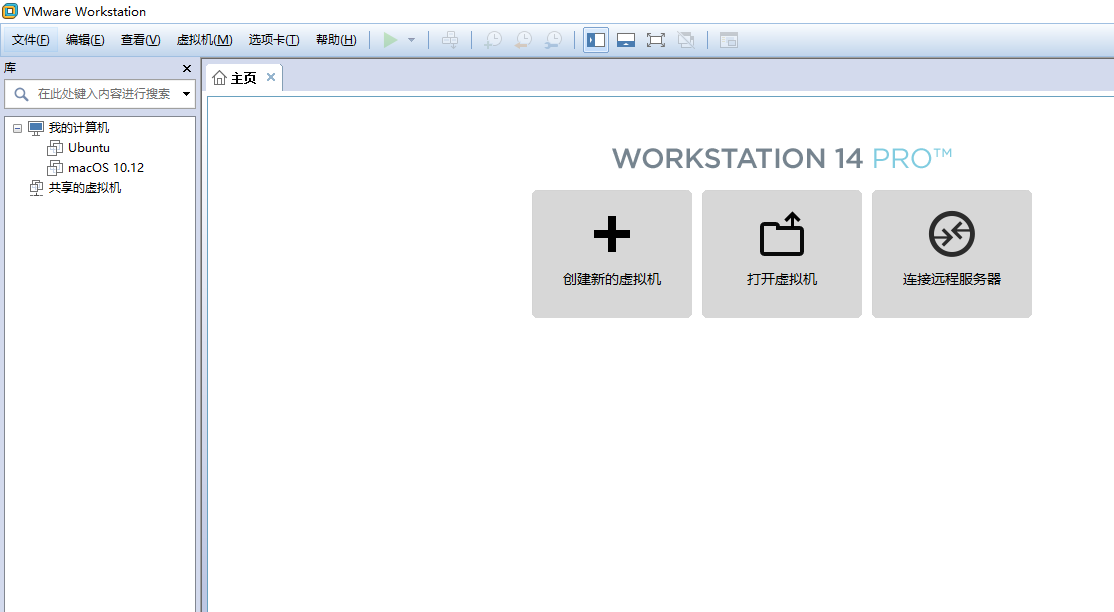Click the macOS 10.12 VM icon

(55, 168)
